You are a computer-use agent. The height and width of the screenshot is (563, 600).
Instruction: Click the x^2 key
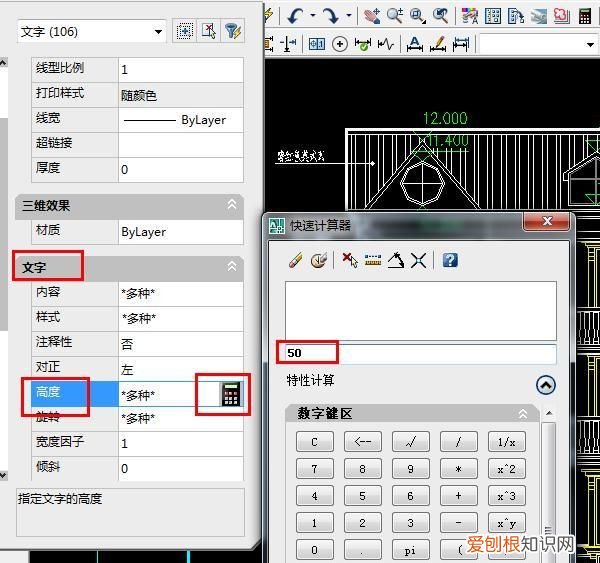coord(506,469)
